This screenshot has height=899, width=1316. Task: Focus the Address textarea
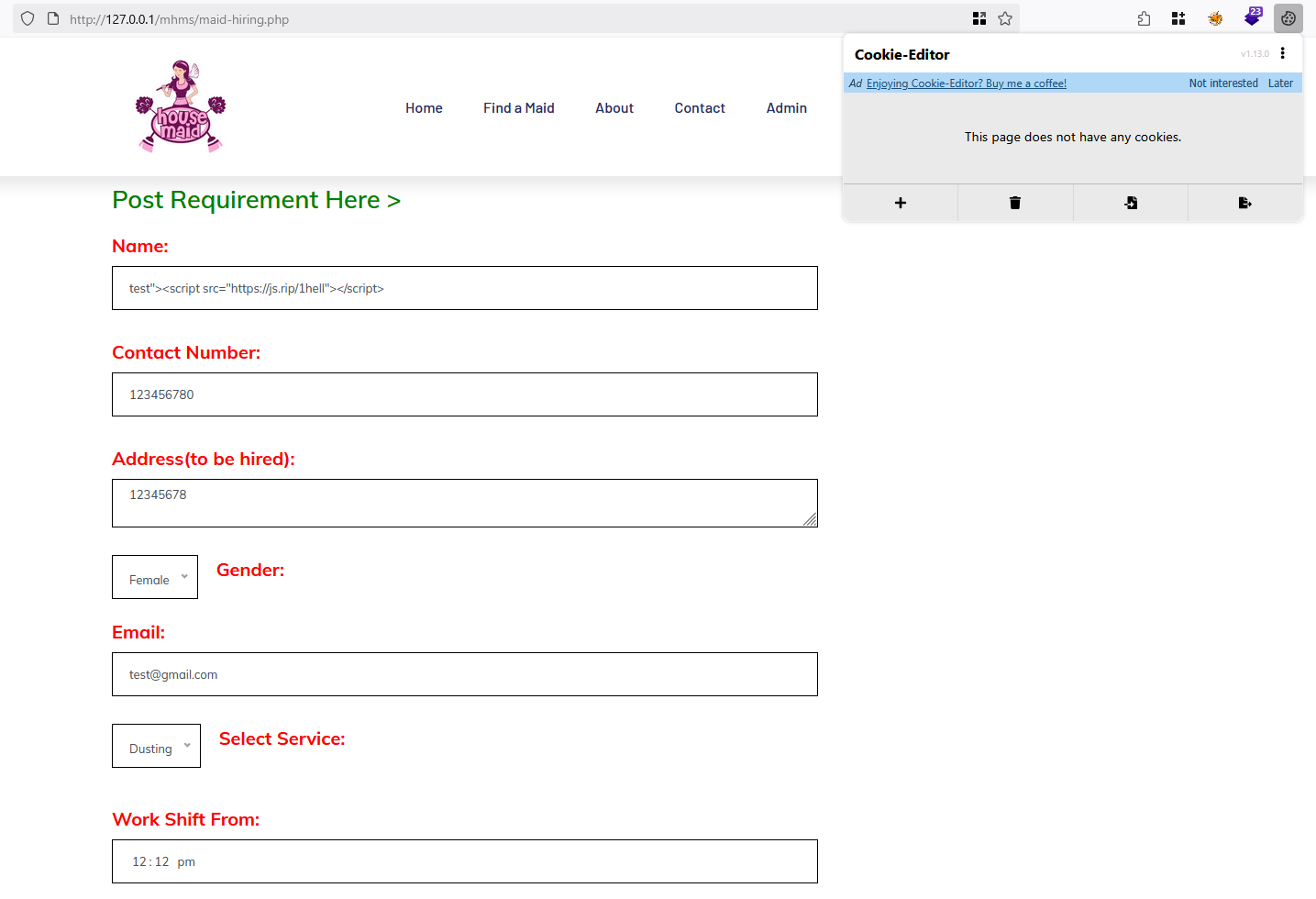tap(465, 503)
